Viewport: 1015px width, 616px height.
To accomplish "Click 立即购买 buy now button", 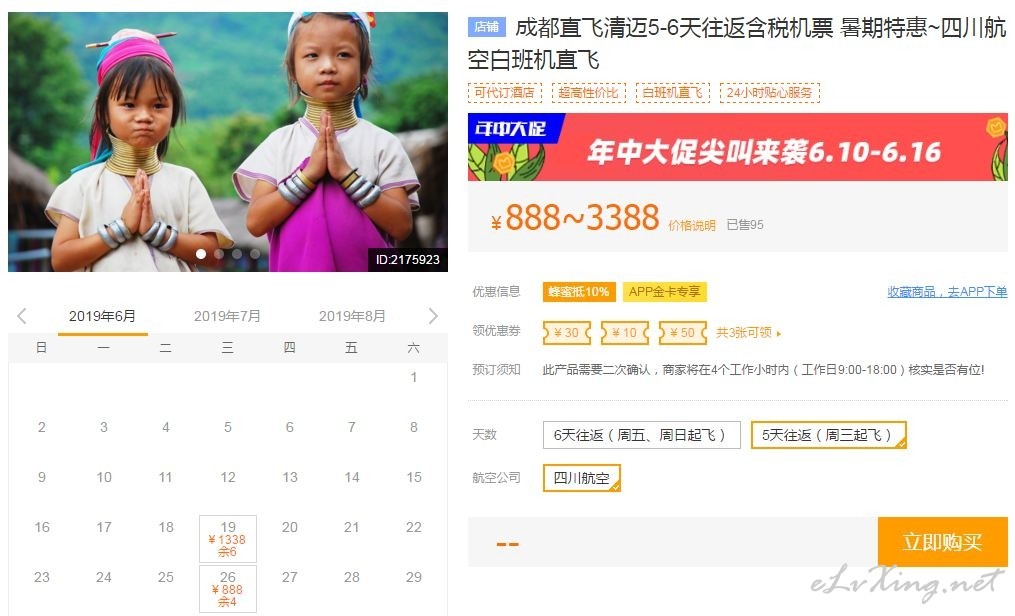I will pyautogui.click(x=942, y=542).
